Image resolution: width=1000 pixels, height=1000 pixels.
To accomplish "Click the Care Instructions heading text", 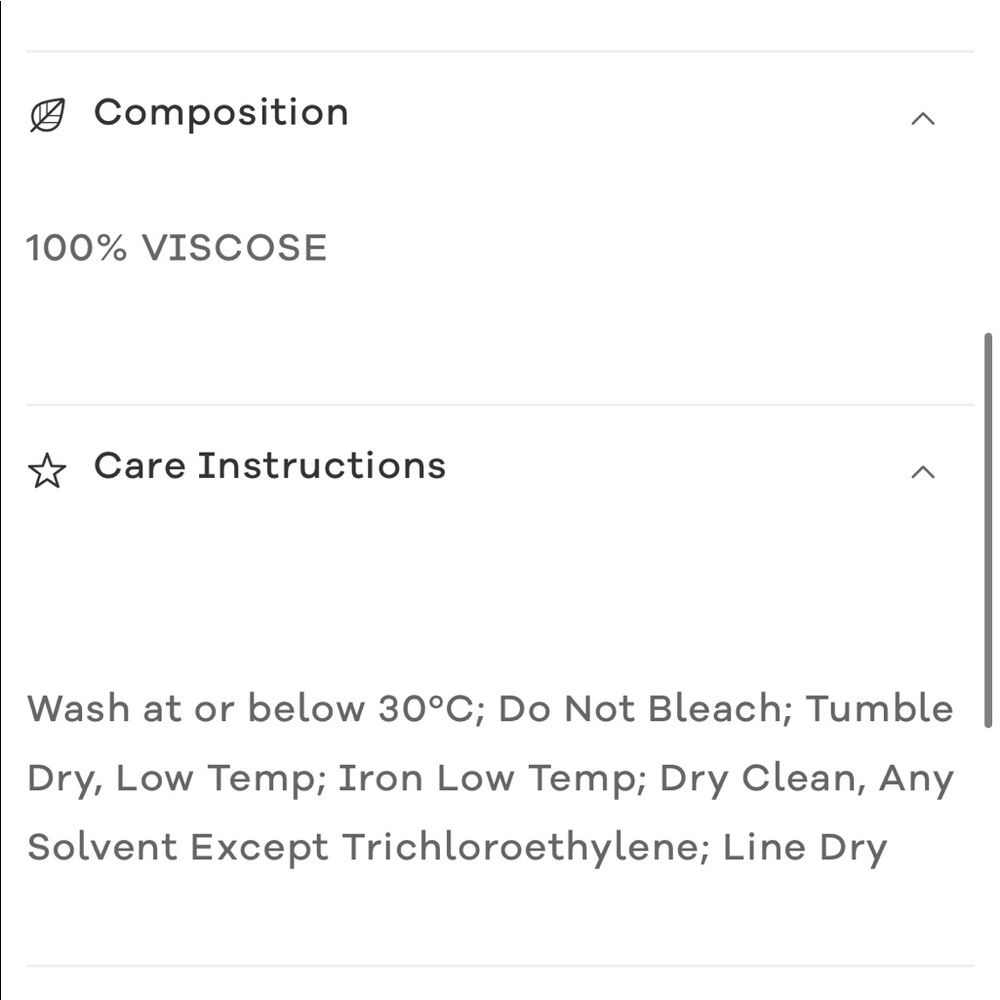I will [x=270, y=465].
